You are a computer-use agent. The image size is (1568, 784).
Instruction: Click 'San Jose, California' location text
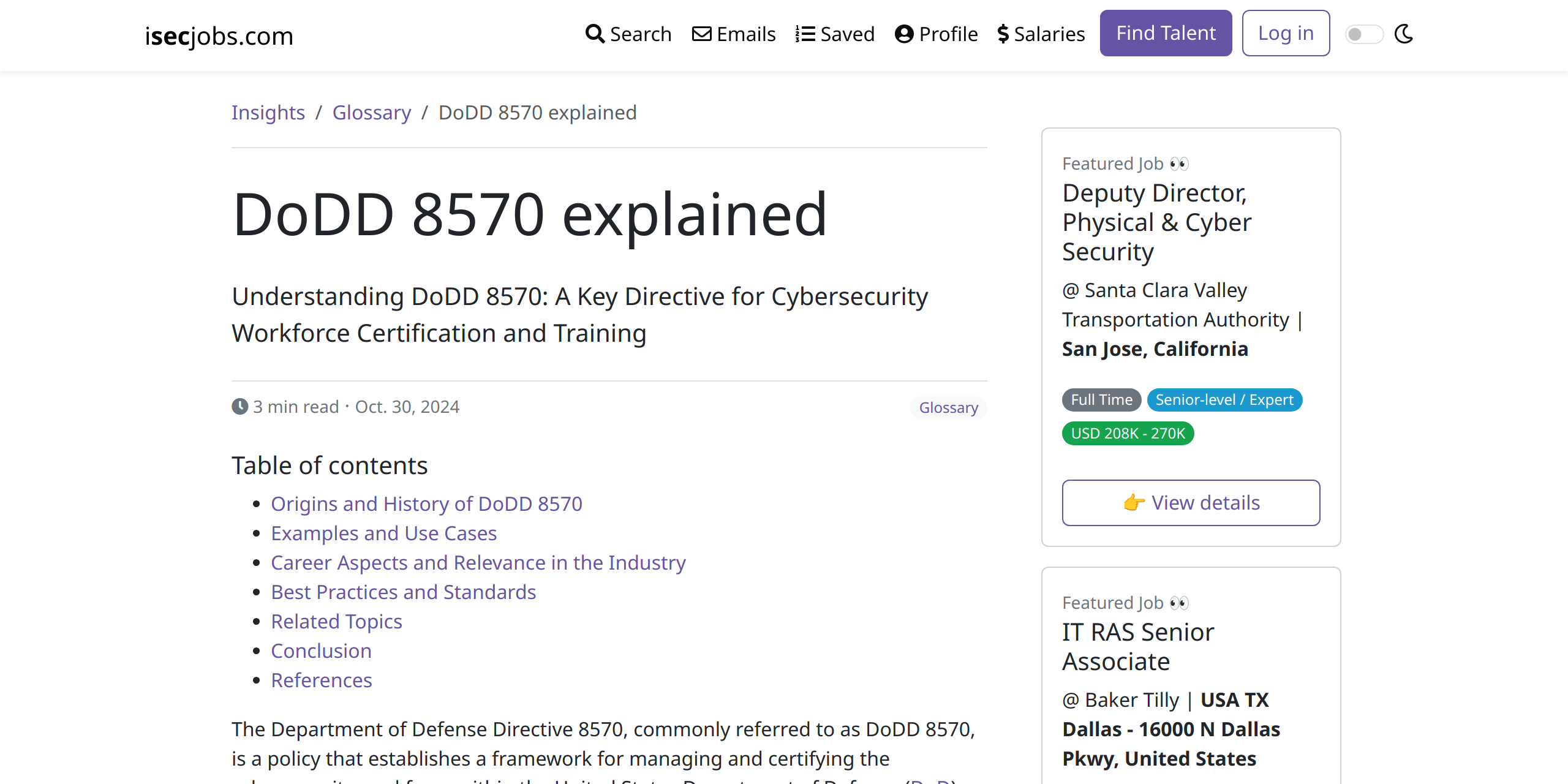click(1155, 349)
